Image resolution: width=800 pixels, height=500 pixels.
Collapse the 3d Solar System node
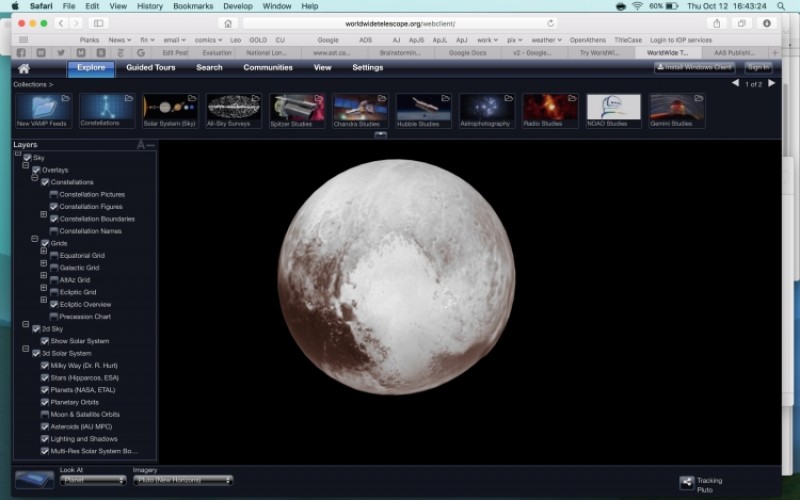coord(26,349)
